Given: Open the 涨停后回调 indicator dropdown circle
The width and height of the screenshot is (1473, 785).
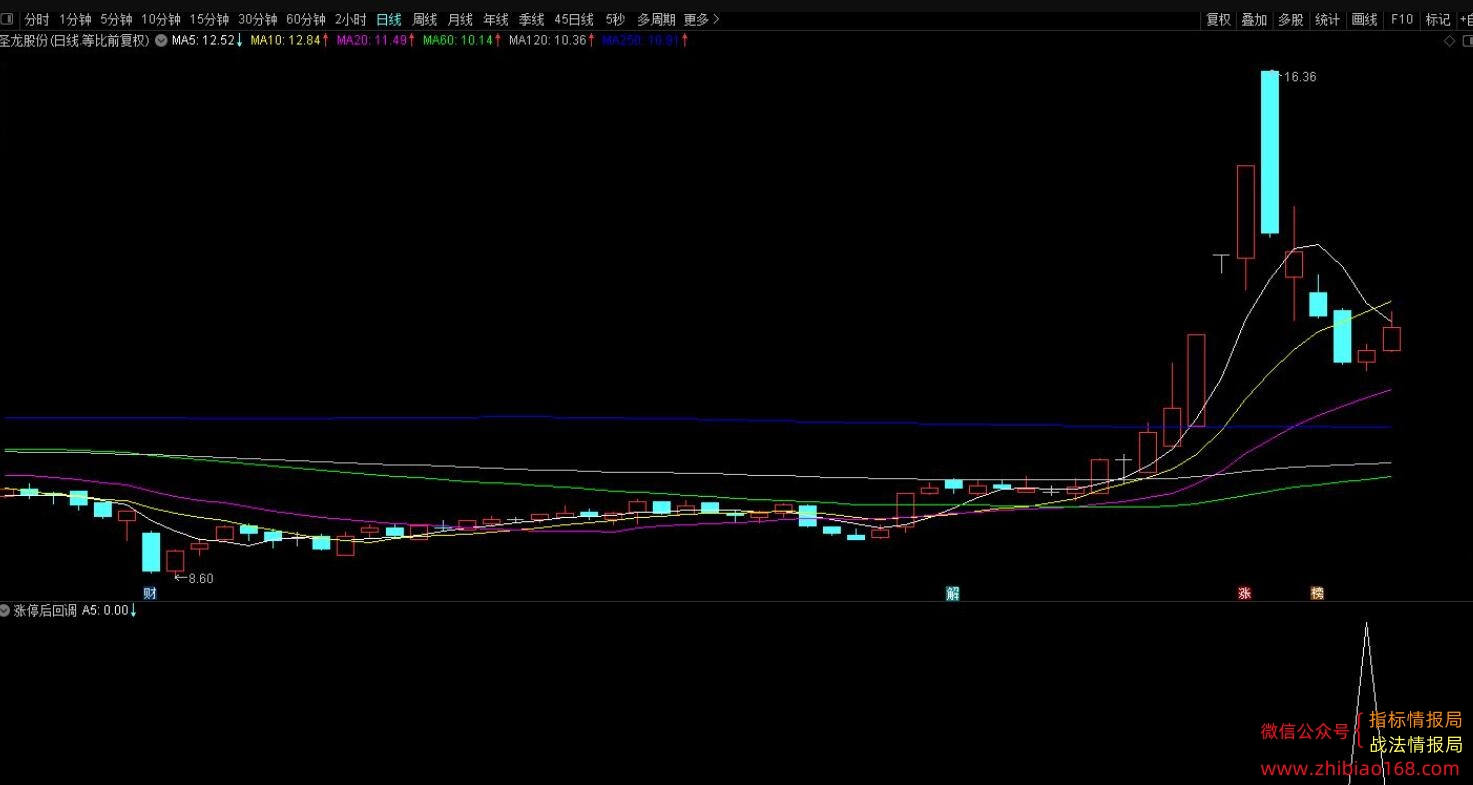Looking at the screenshot, I should tap(6, 610).
